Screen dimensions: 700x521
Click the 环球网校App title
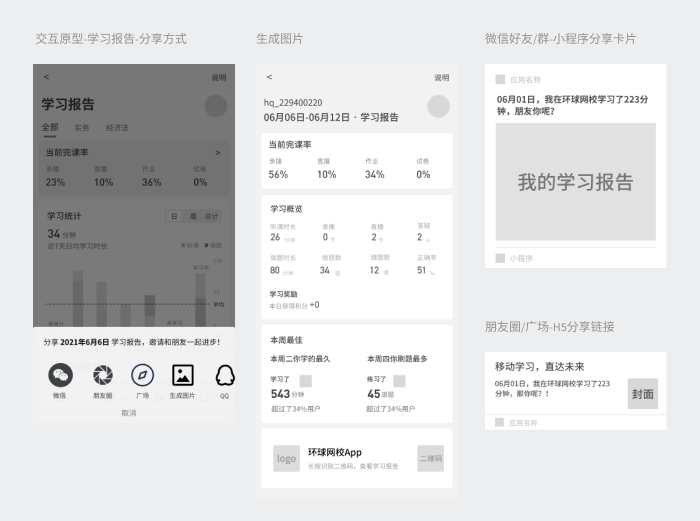pos(335,452)
